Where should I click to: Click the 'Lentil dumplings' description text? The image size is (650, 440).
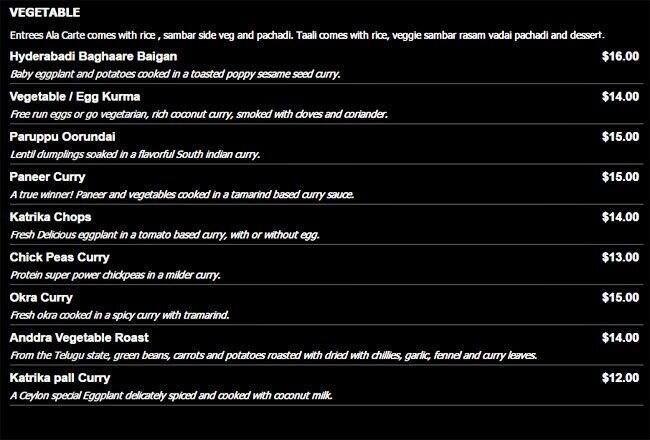[135, 154]
